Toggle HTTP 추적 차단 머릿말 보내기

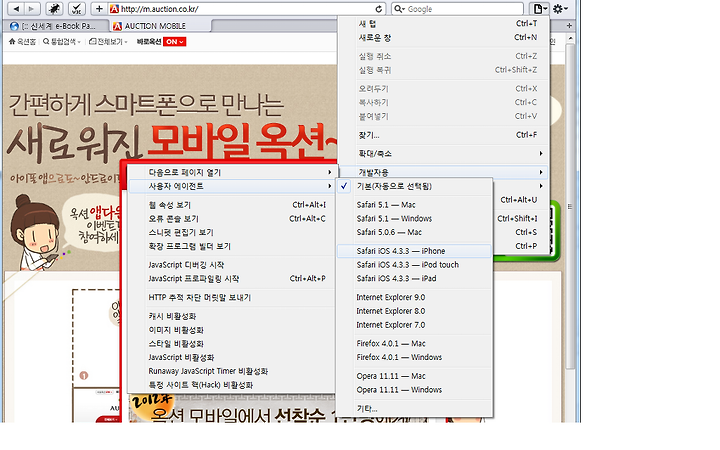coord(232,298)
